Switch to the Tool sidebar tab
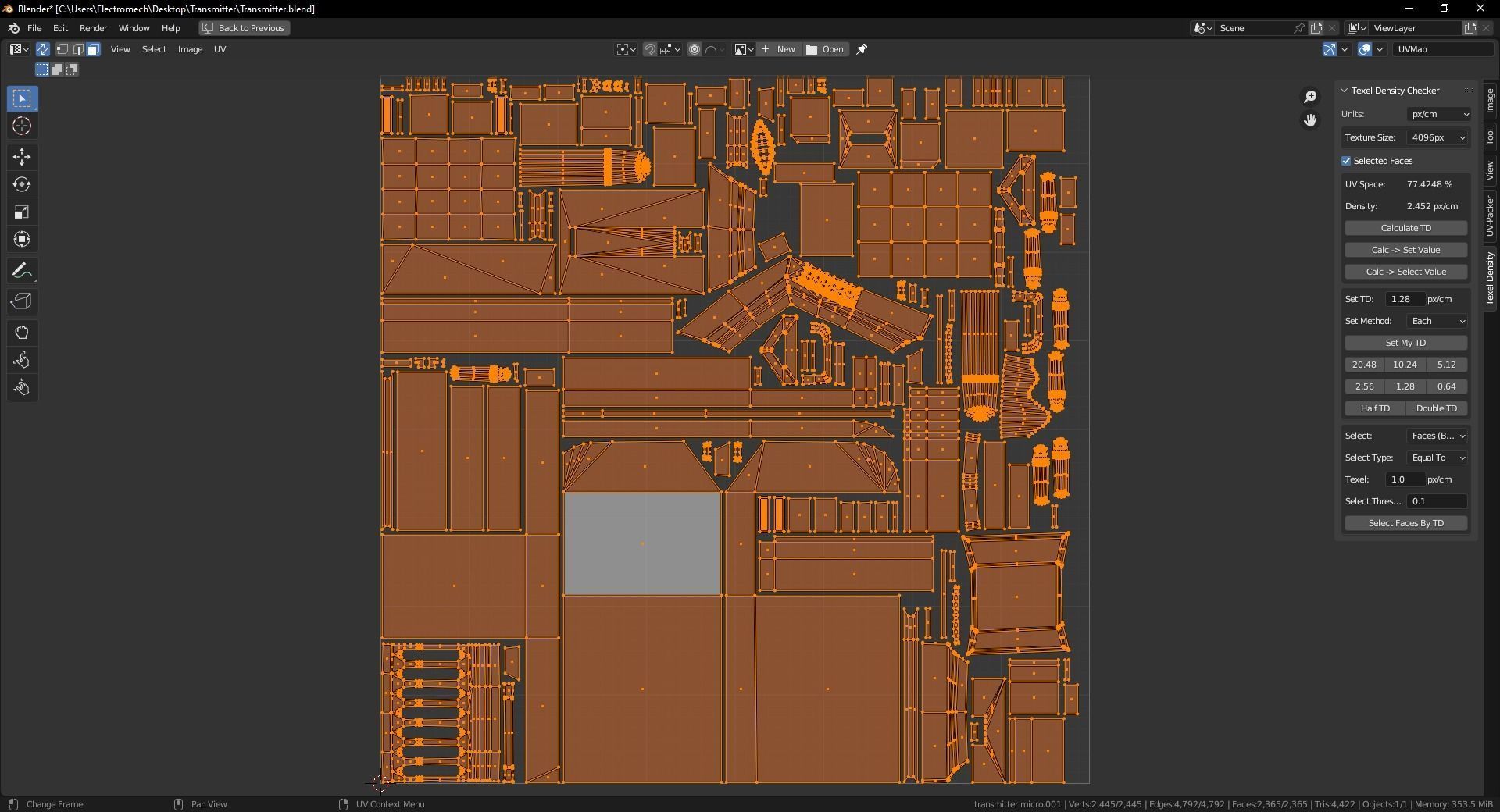The height and width of the screenshot is (812, 1500). (x=1490, y=137)
